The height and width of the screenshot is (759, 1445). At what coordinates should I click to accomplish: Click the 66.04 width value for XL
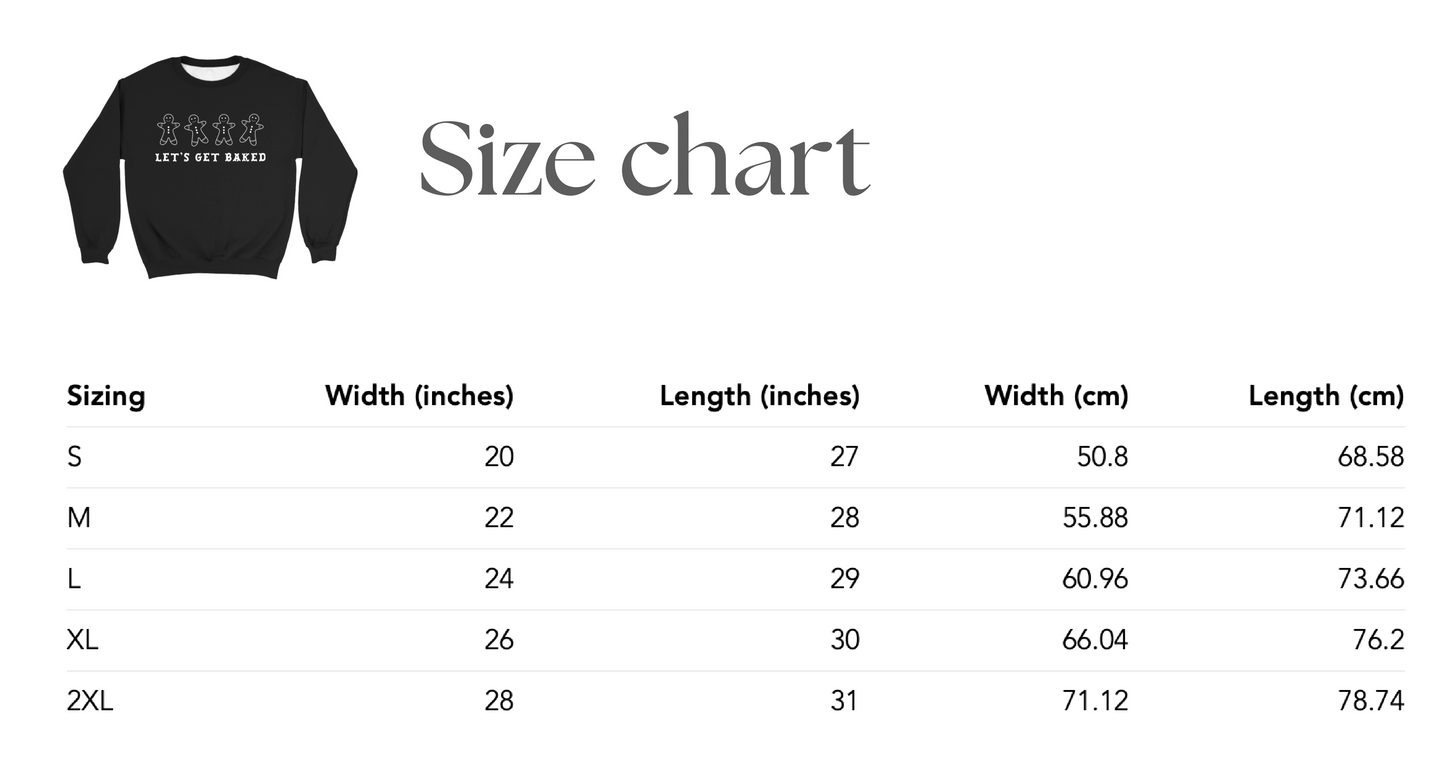1095,640
